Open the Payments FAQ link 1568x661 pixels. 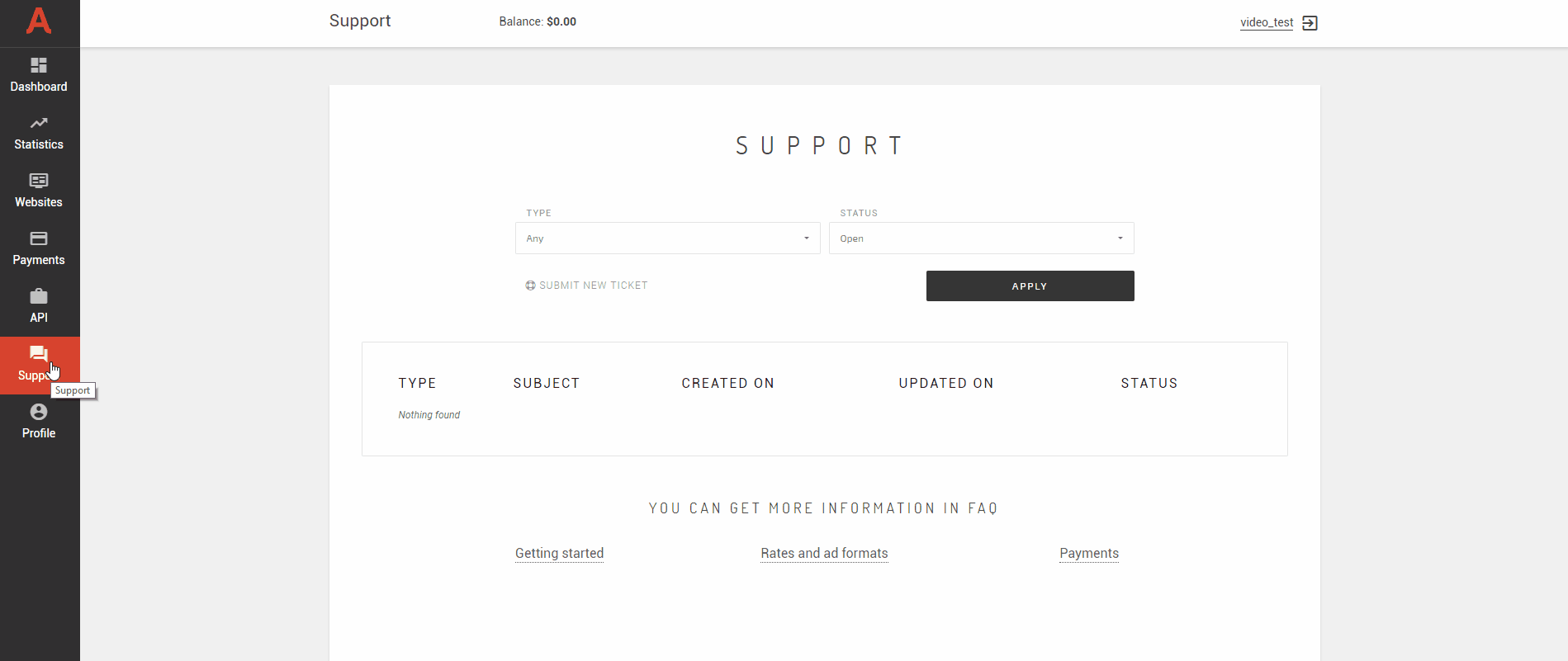tap(1088, 553)
